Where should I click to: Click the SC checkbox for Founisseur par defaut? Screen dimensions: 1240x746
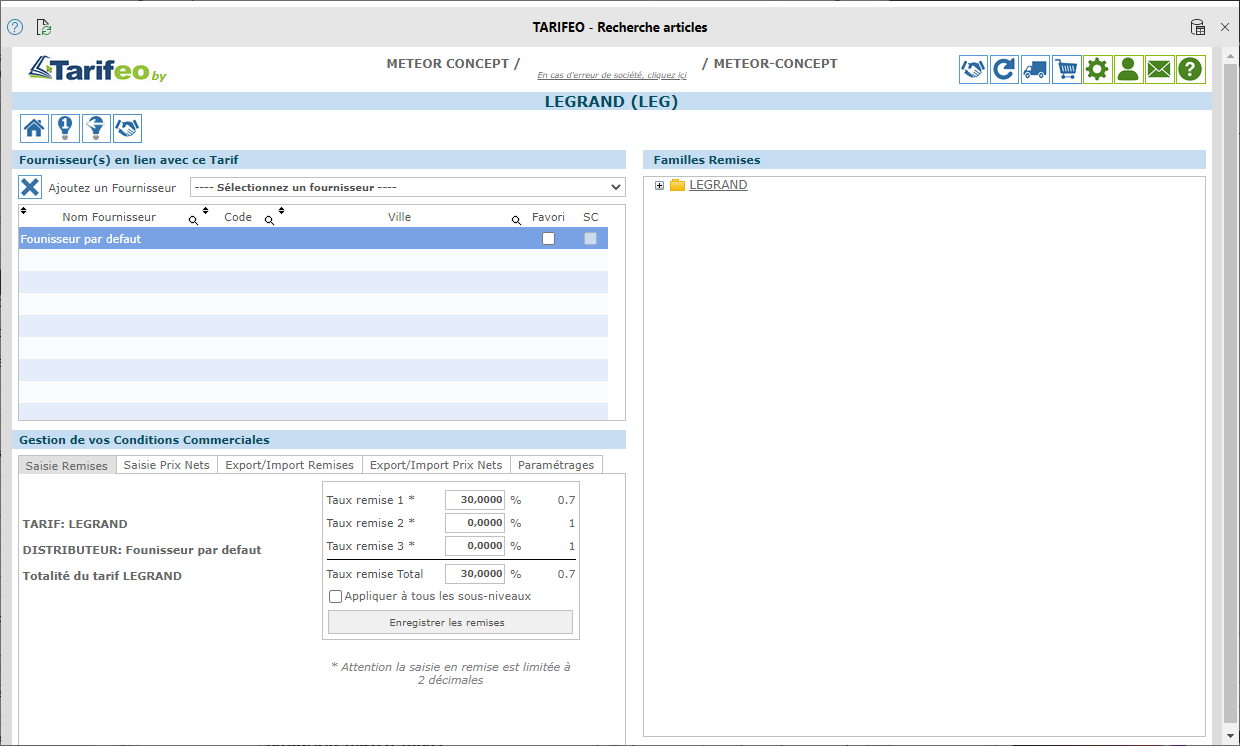(591, 238)
